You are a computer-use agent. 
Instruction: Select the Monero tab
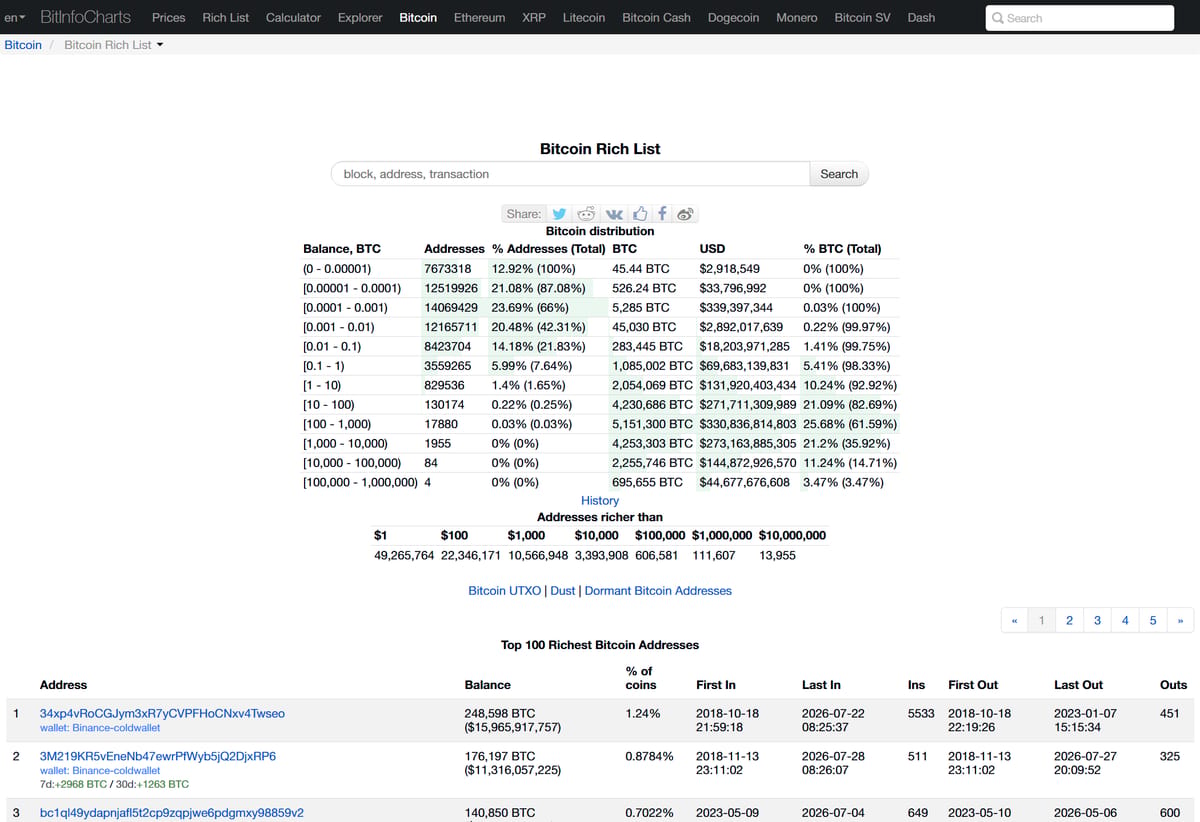click(x=797, y=18)
